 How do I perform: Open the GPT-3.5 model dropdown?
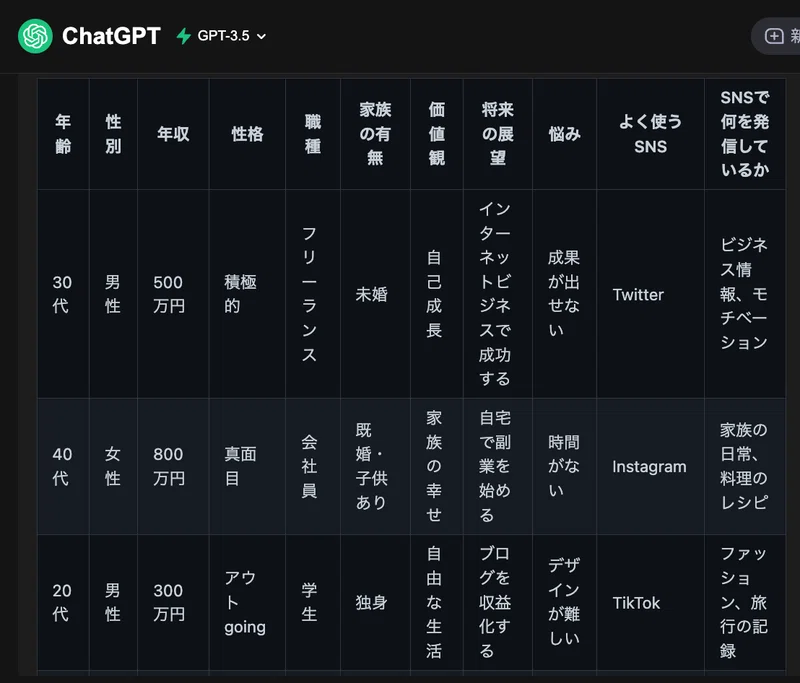(231, 36)
